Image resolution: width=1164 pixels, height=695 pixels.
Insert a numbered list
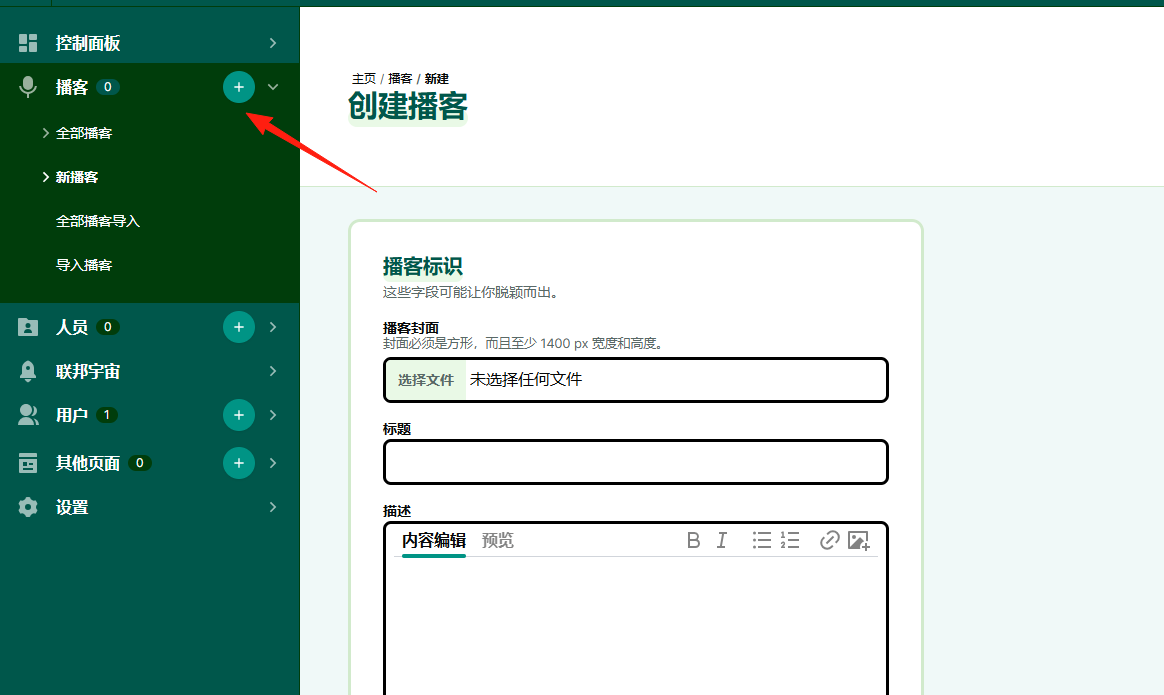790,541
